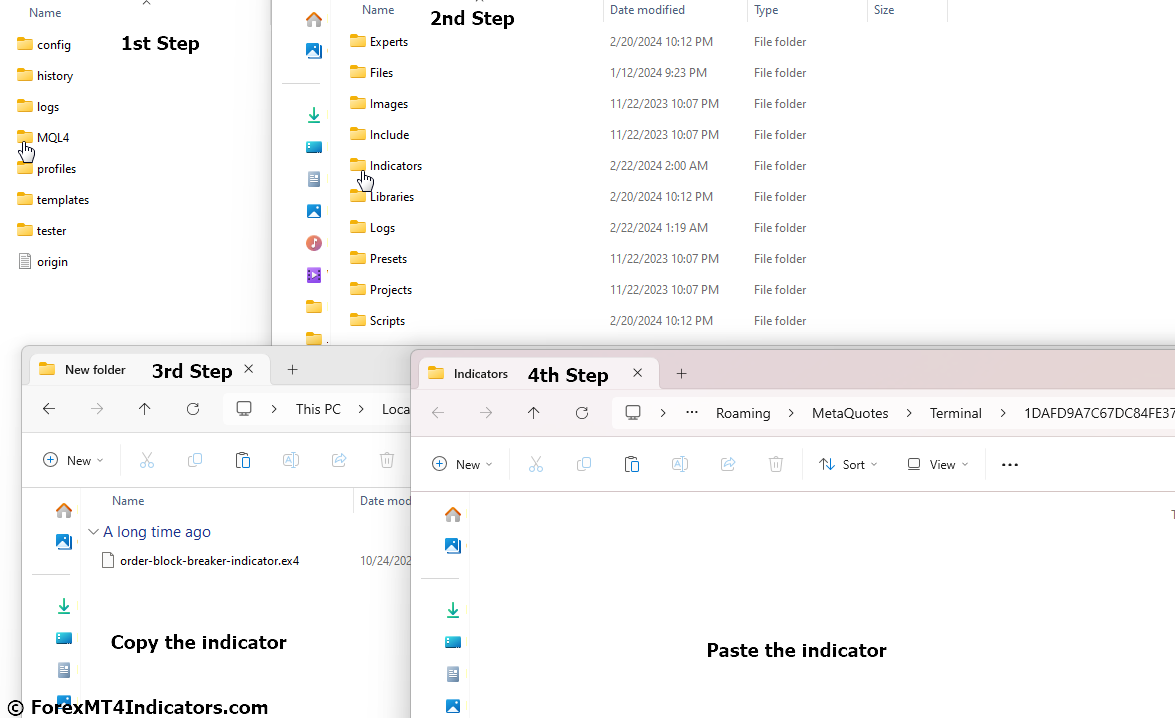The height and width of the screenshot is (718, 1175).
Task: Select the New folder tab
Action: point(95,369)
